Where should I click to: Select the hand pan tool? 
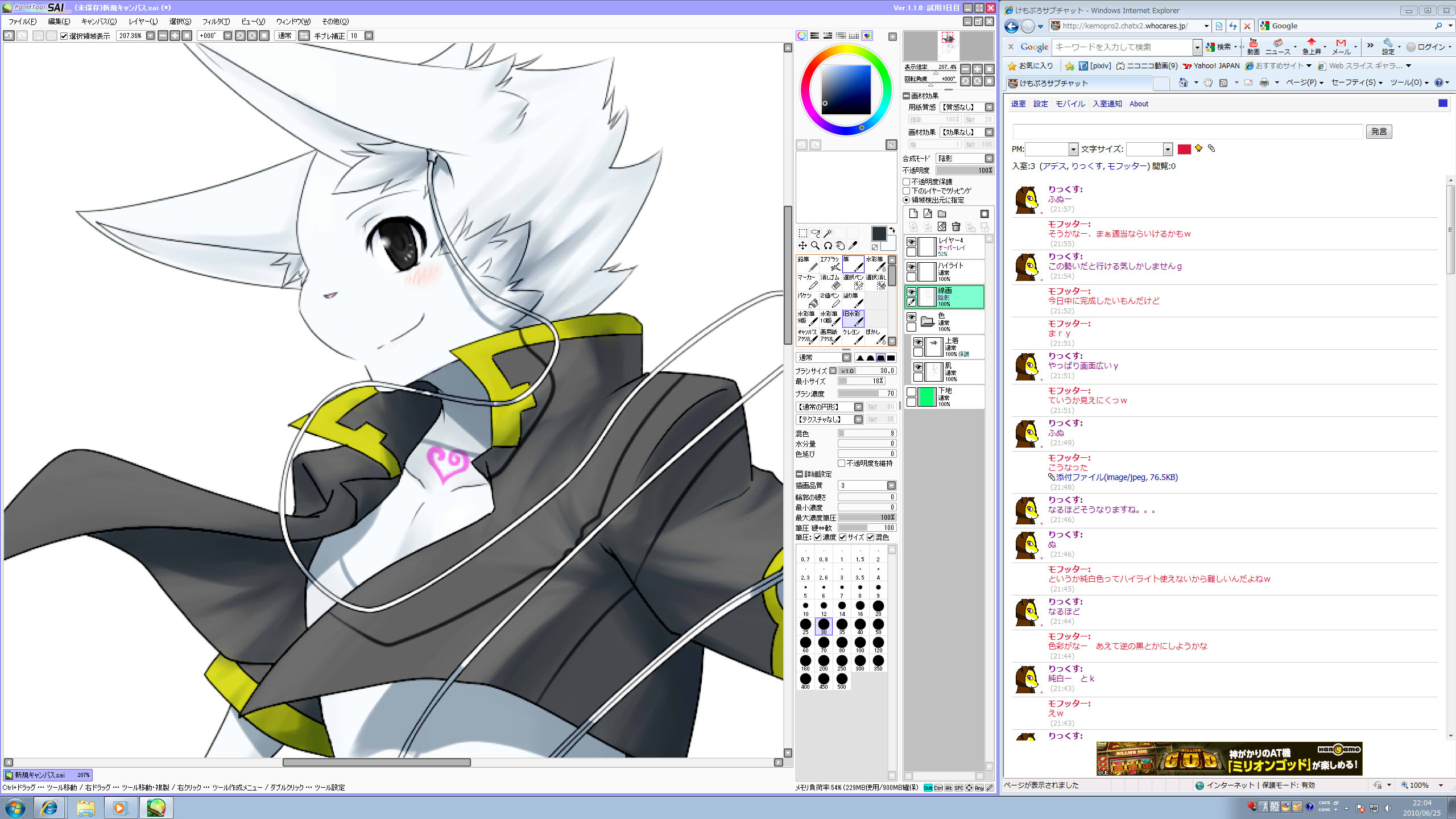tap(840, 246)
